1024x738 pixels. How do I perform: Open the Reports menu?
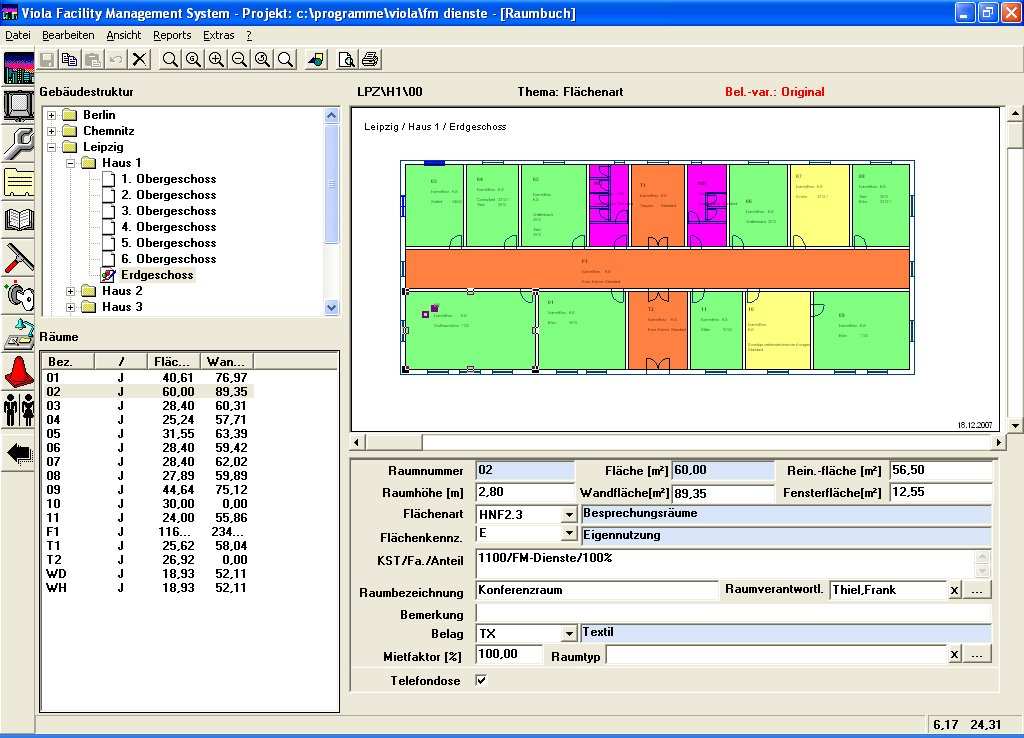[x=172, y=35]
